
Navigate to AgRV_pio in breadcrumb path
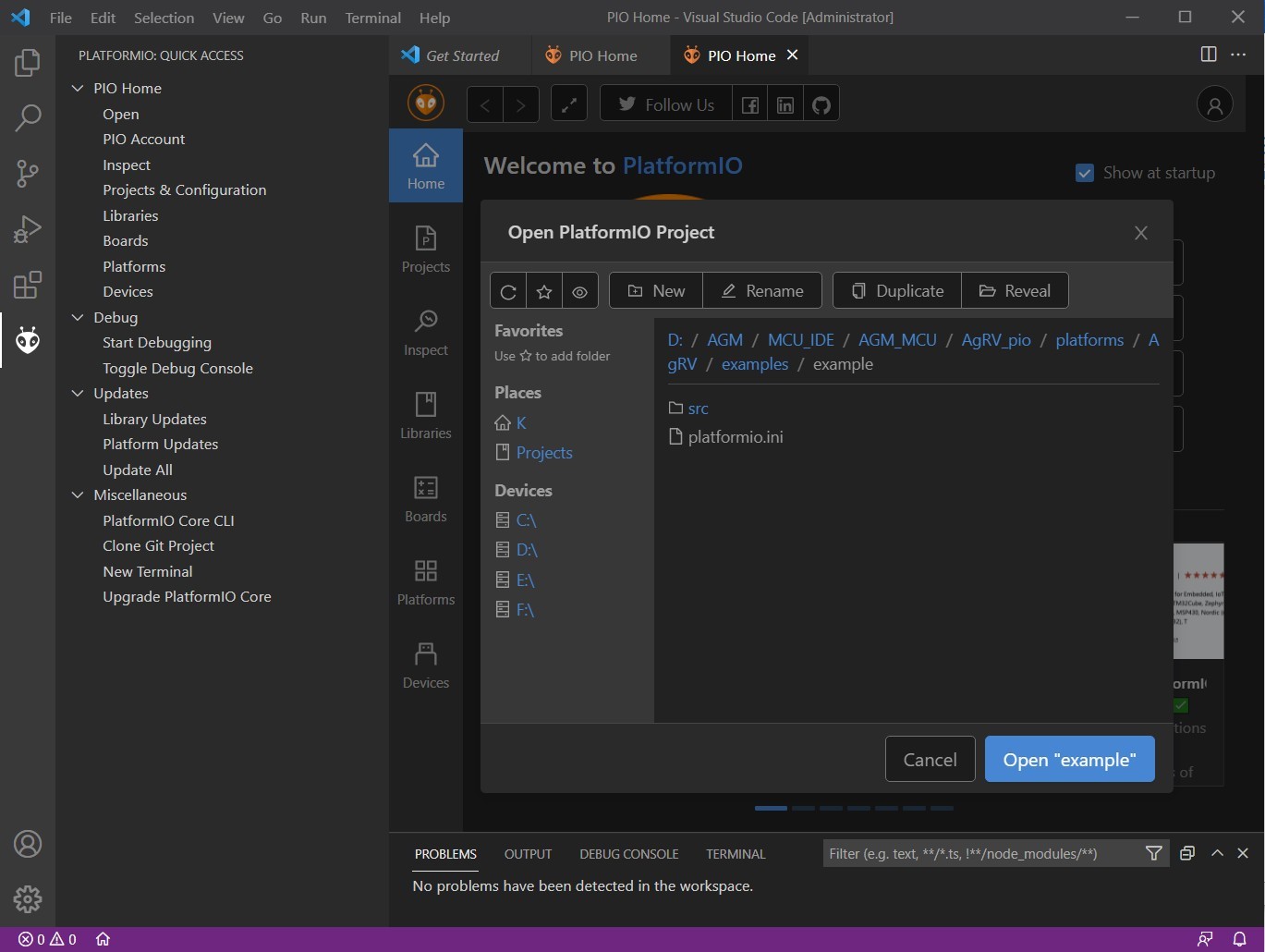[996, 340]
